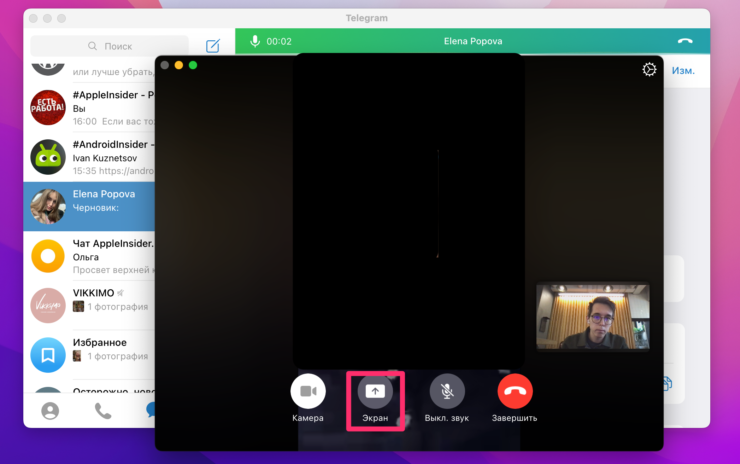Viewport: 740px width, 464px height.
Task: Click the compose new message icon
Action: [213, 46]
